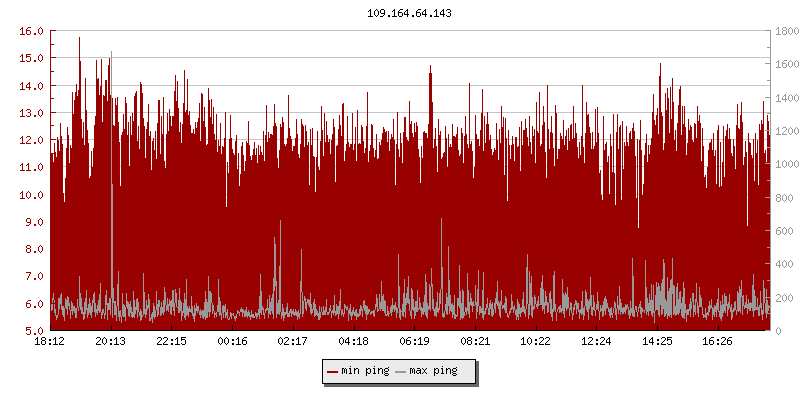Click the 20:13 time axis label
800x400 pixels.
tap(110, 341)
